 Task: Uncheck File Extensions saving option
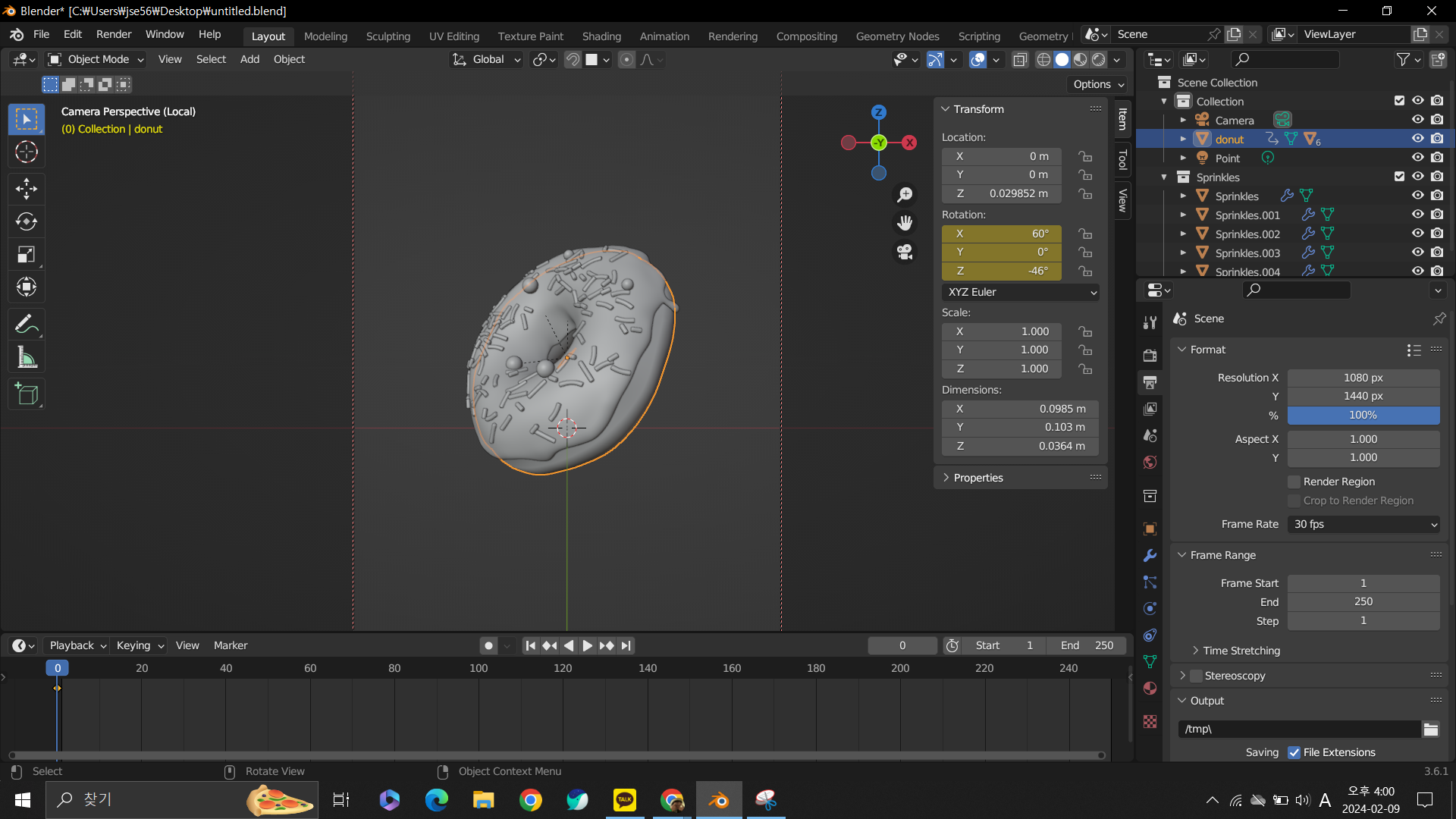tap(1294, 752)
